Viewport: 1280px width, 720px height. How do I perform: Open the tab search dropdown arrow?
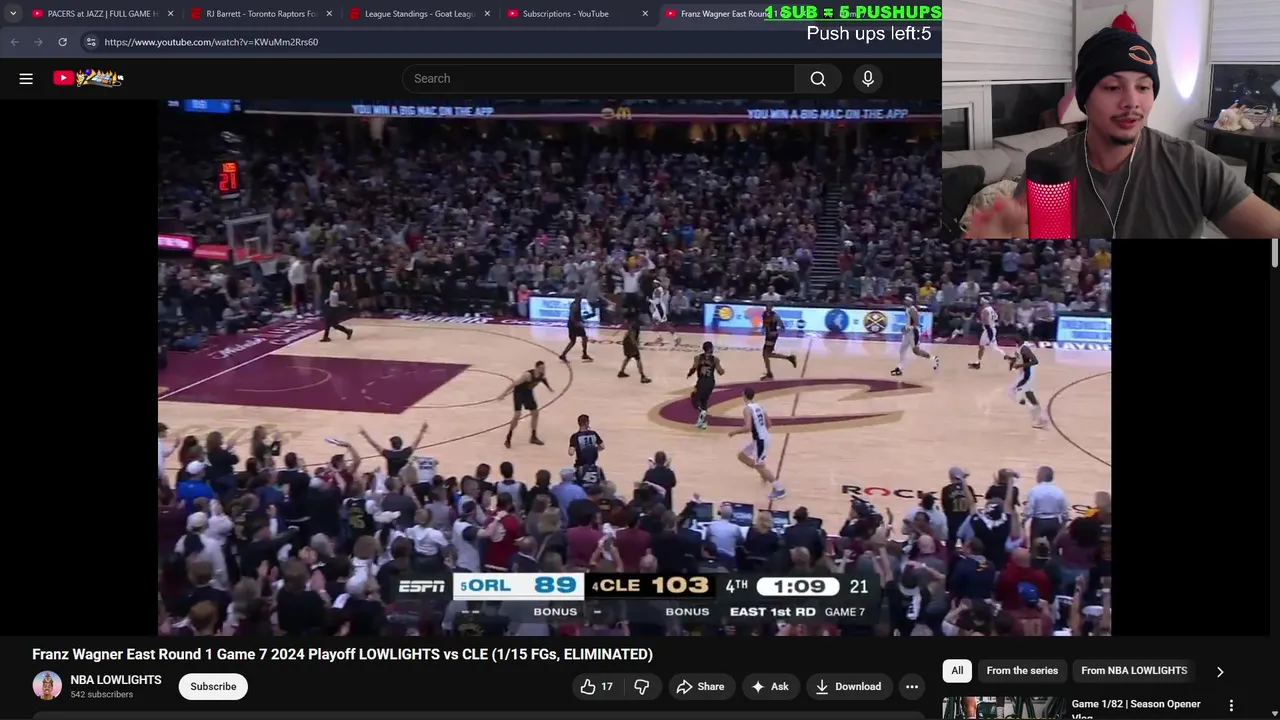13,14
